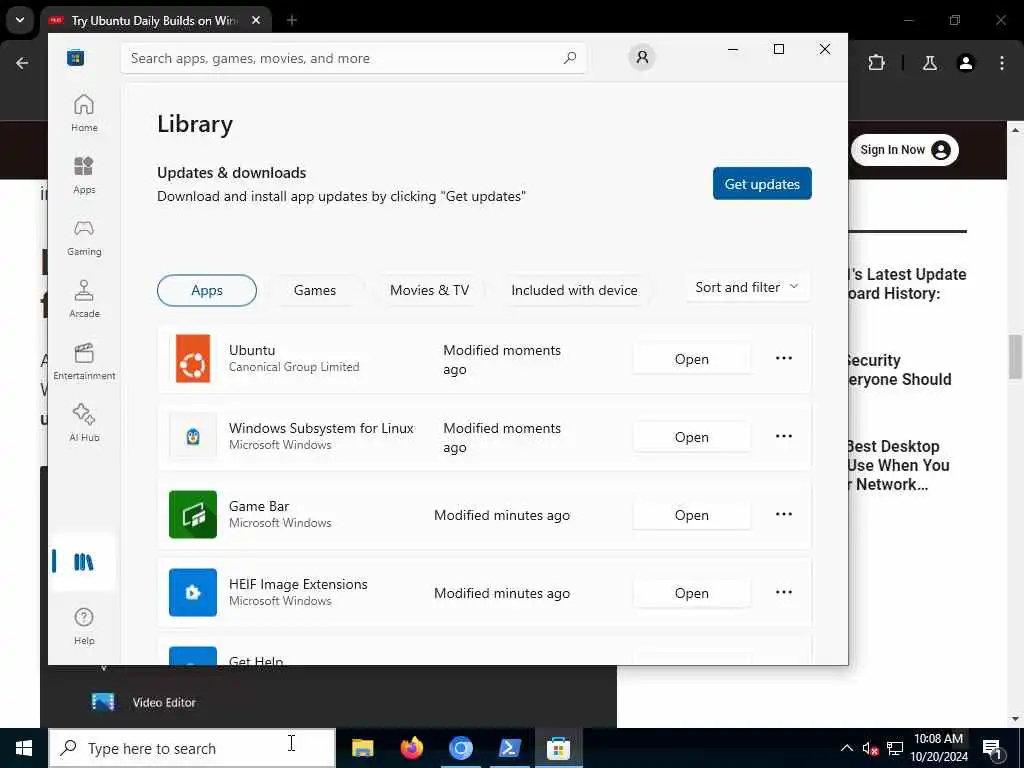Click Open for Ubuntu

692,359
